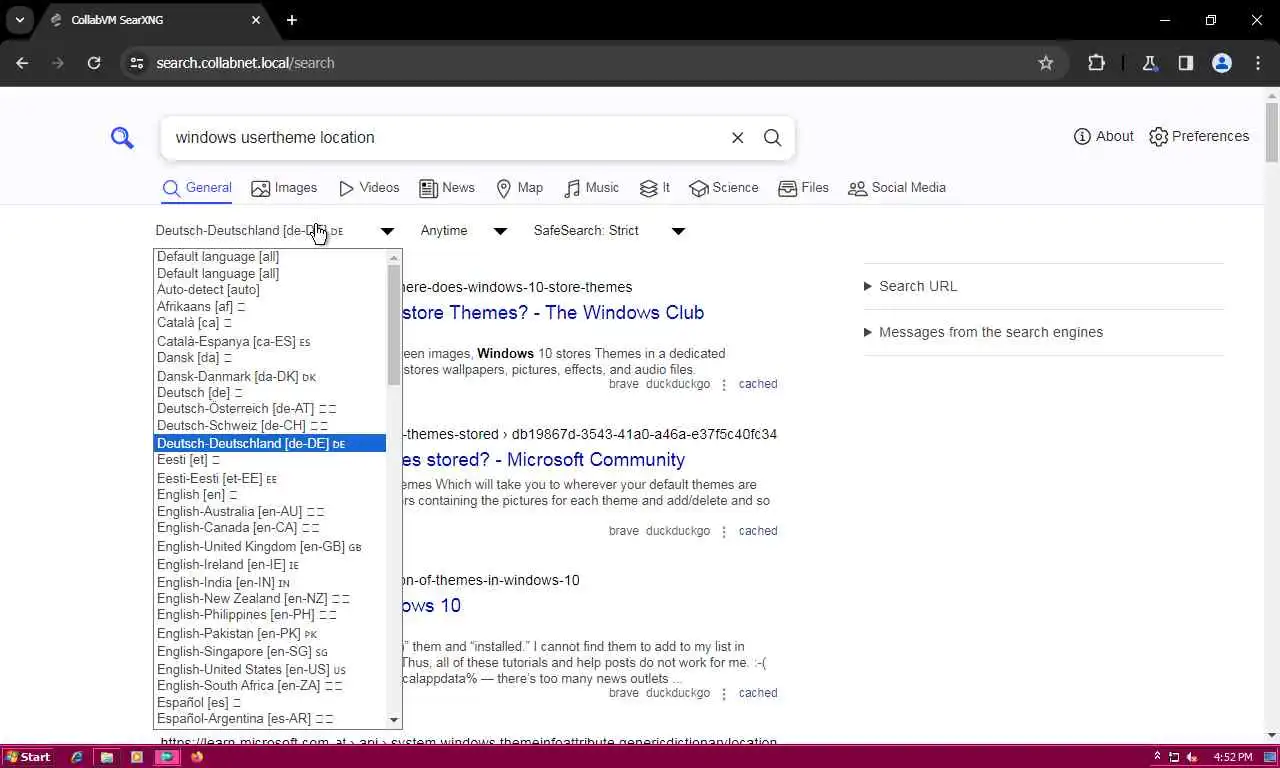Open the Anytime time range dropdown
Viewport: 1280px width, 768px height.
(x=464, y=231)
